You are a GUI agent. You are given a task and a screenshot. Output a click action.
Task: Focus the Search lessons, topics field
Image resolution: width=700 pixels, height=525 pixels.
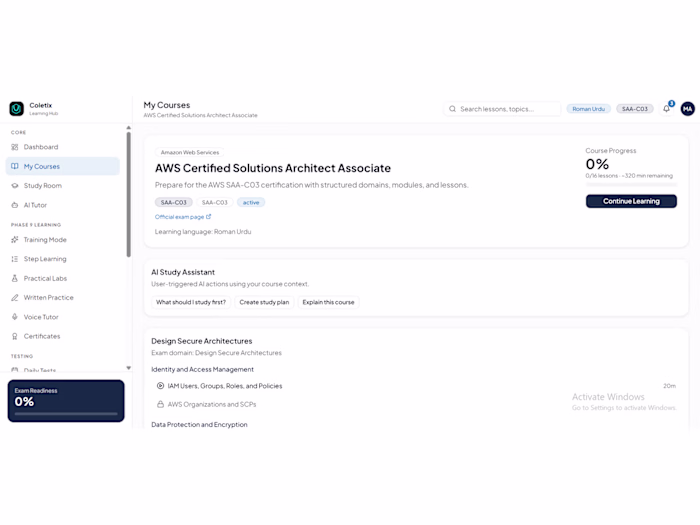click(x=502, y=109)
